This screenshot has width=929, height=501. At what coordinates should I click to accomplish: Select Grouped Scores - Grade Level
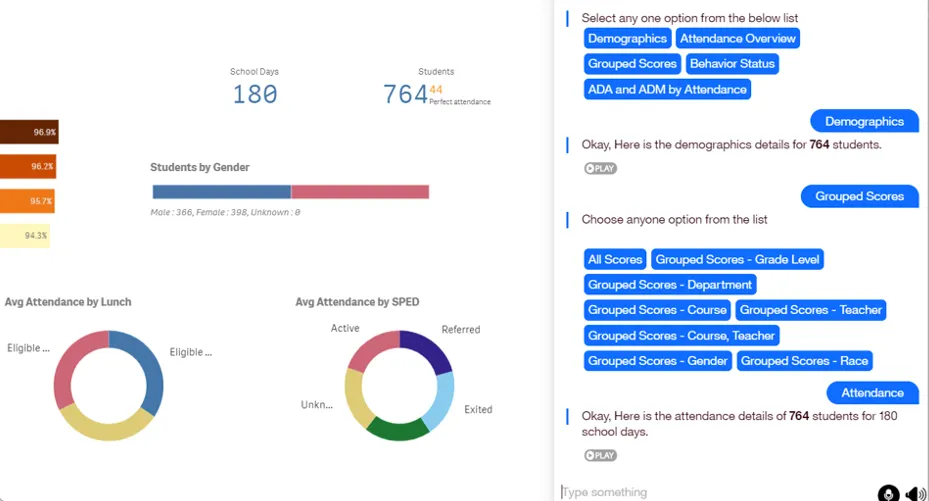click(x=738, y=259)
